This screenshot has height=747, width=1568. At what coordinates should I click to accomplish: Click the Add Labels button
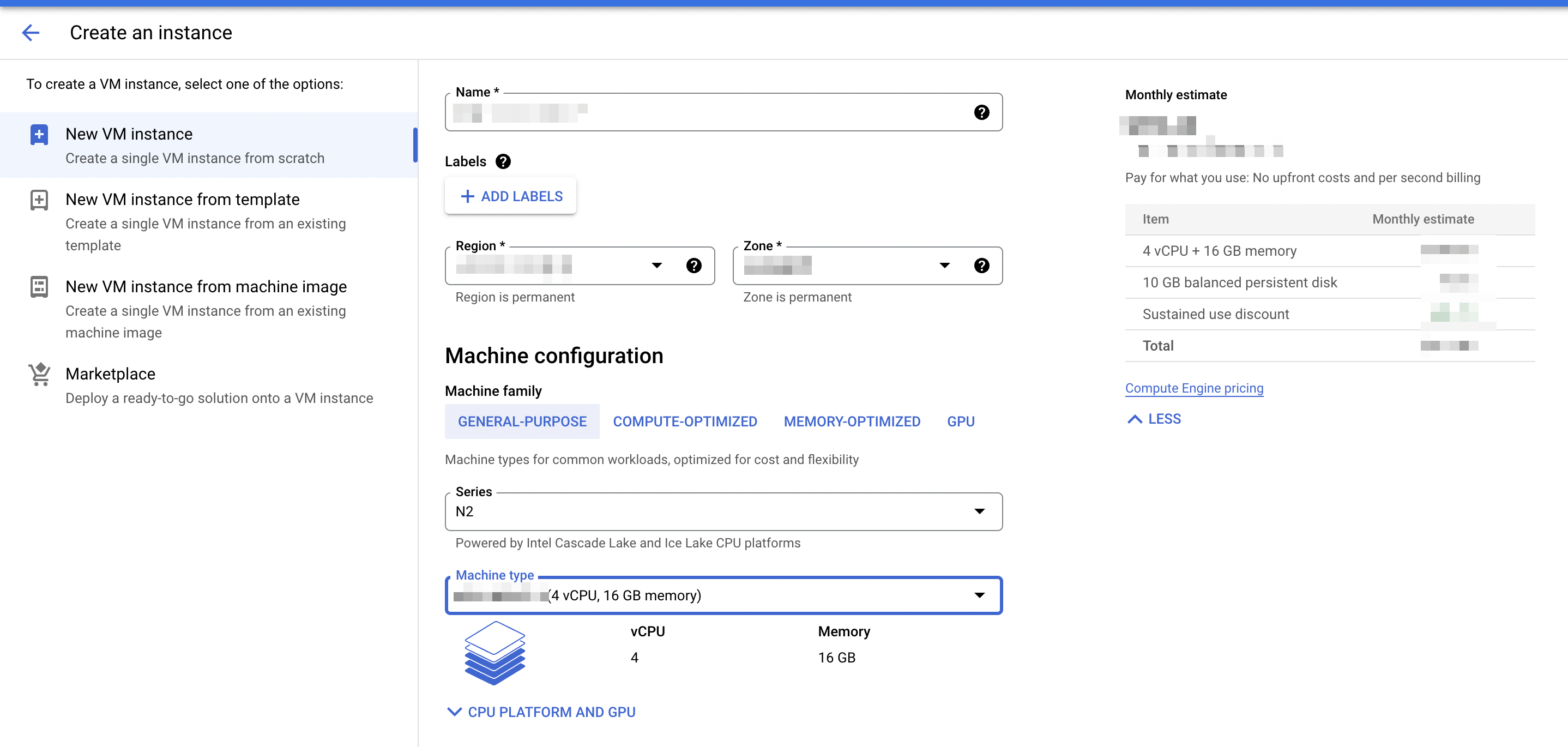510,196
